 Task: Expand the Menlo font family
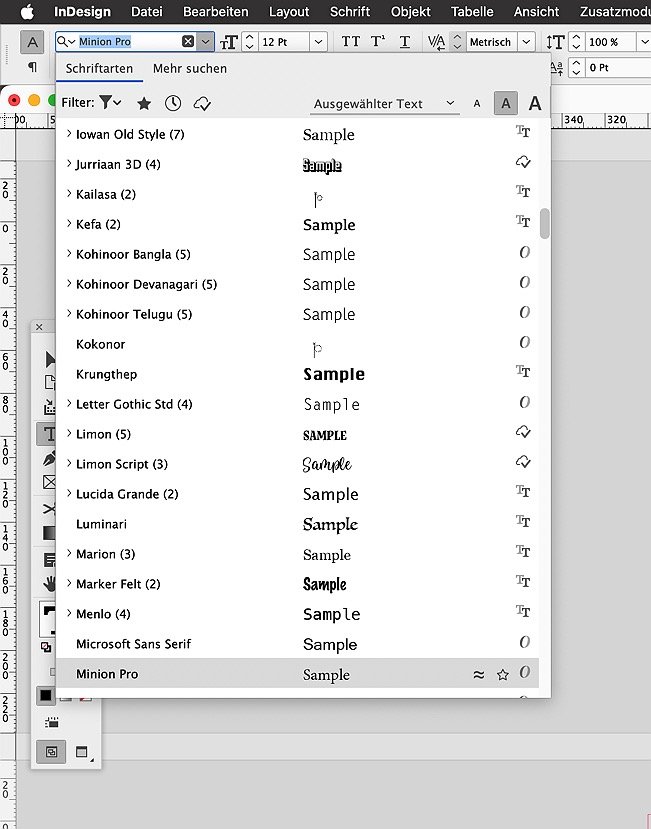(x=69, y=613)
